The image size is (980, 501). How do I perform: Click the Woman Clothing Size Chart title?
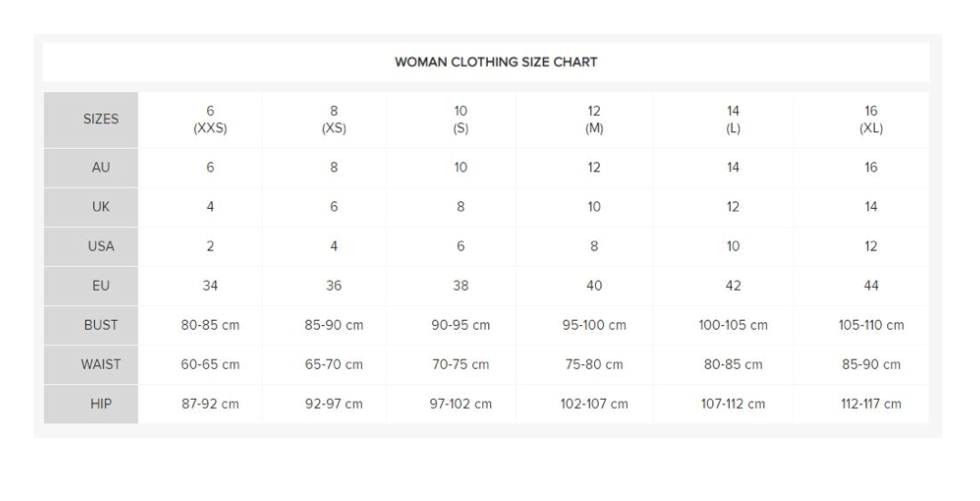(x=496, y=62)
